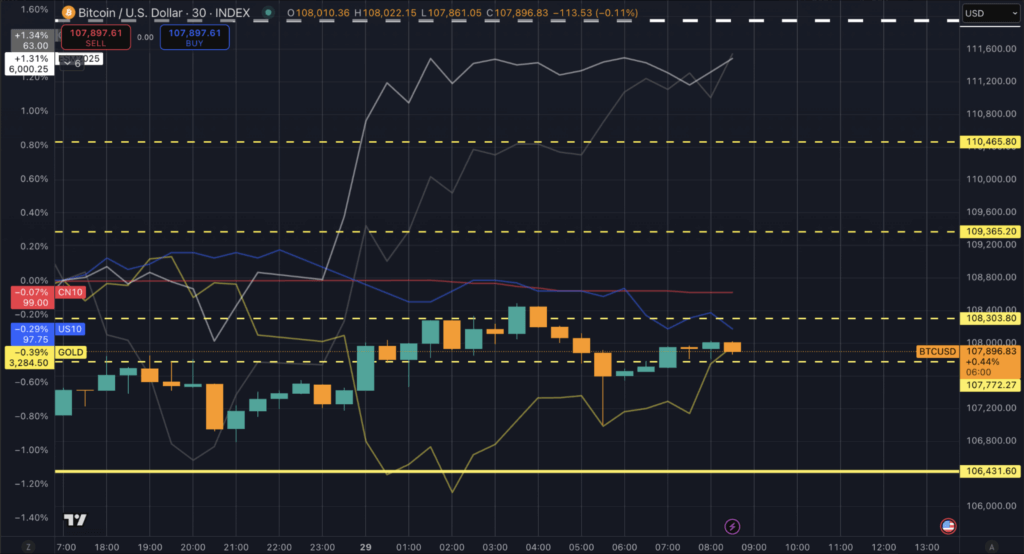Click the -0.39% 3,284.50 yellow value label

click(x=29, y=357)
